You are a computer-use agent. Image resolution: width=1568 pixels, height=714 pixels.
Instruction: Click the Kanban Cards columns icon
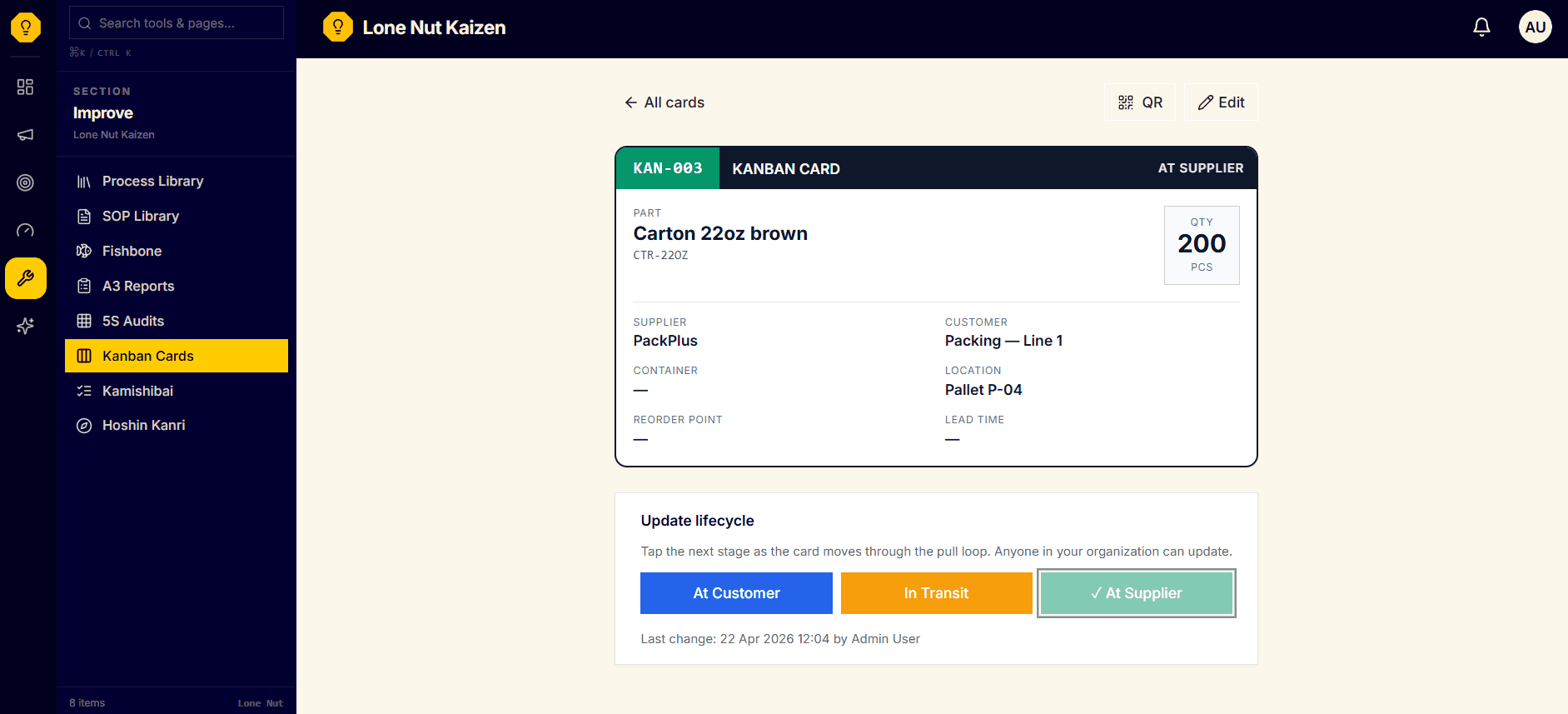coord(84,356)
